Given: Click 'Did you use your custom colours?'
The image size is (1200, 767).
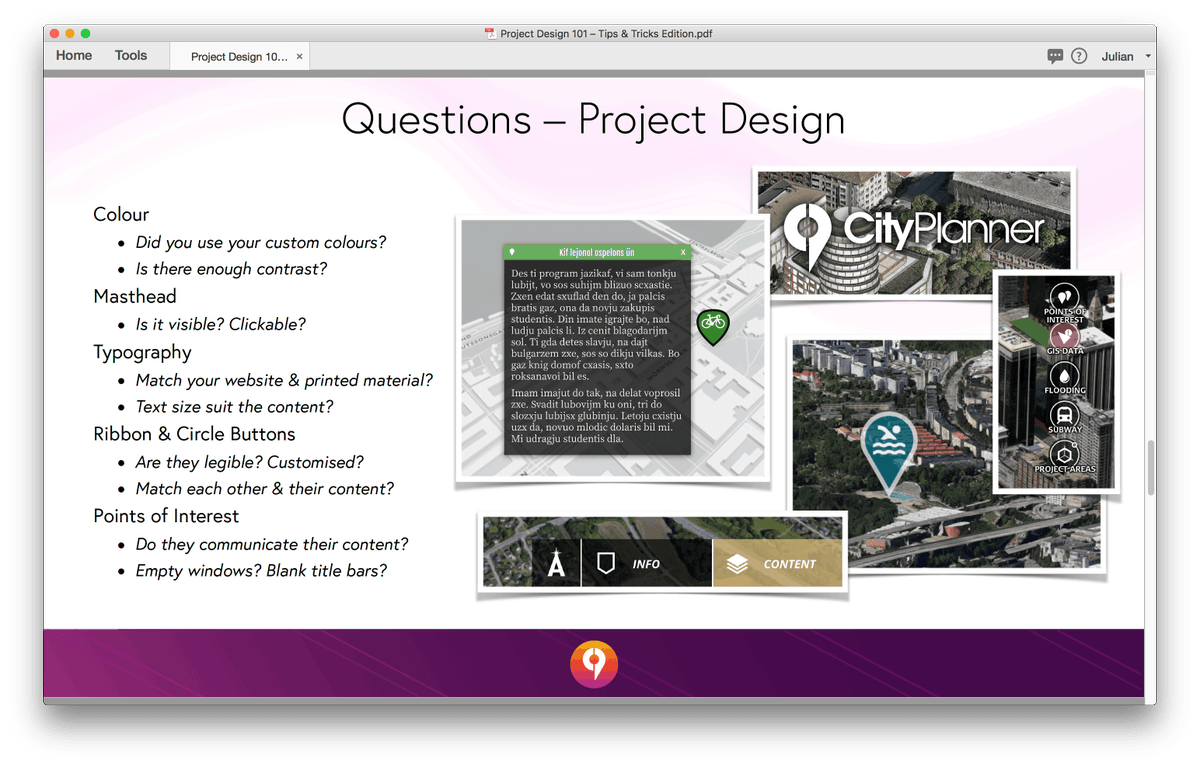Looking at the screenshot, I should 261,242.
